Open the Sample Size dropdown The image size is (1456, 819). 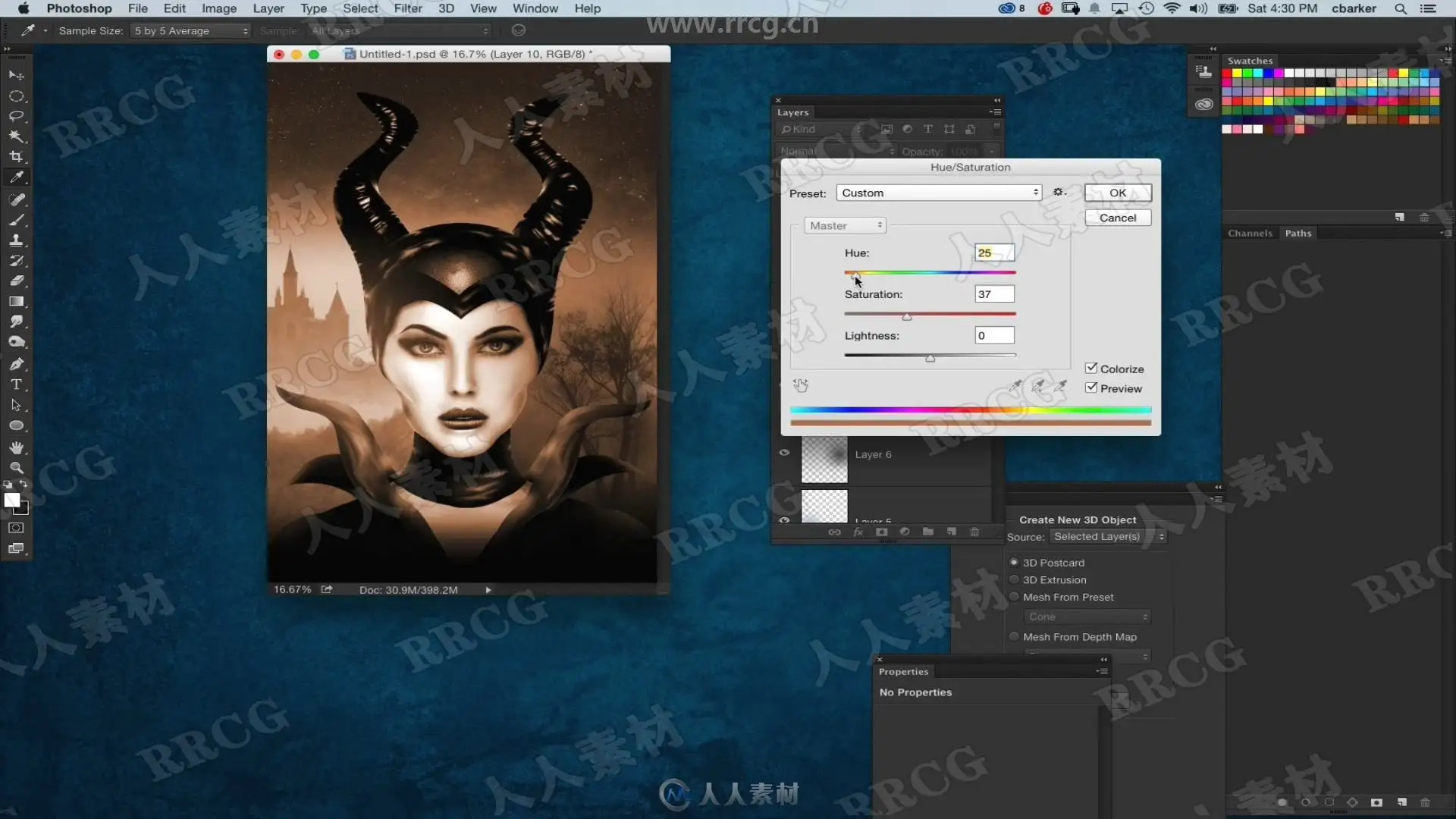191,31
